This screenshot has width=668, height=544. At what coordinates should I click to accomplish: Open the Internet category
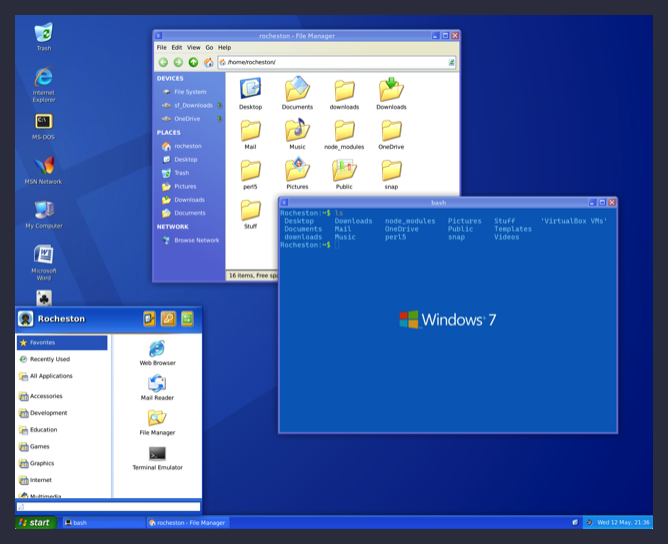(x=62, y=480)
